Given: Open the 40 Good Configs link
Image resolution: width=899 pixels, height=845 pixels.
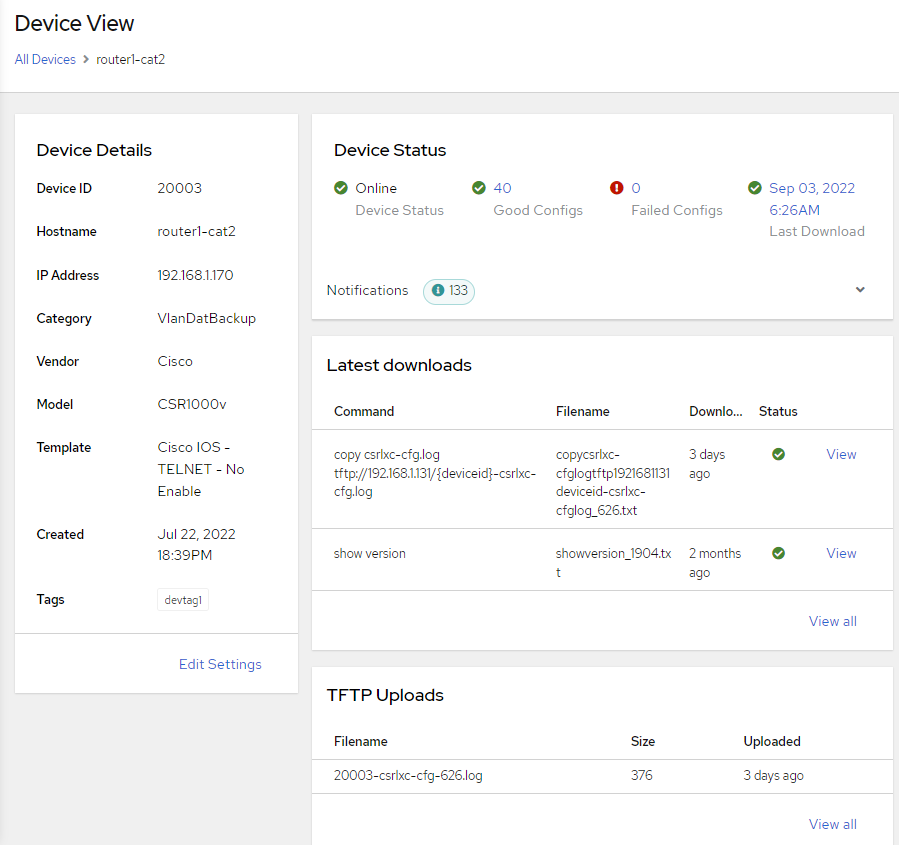Looking at the screenshot, I should (x=502, y=188).
